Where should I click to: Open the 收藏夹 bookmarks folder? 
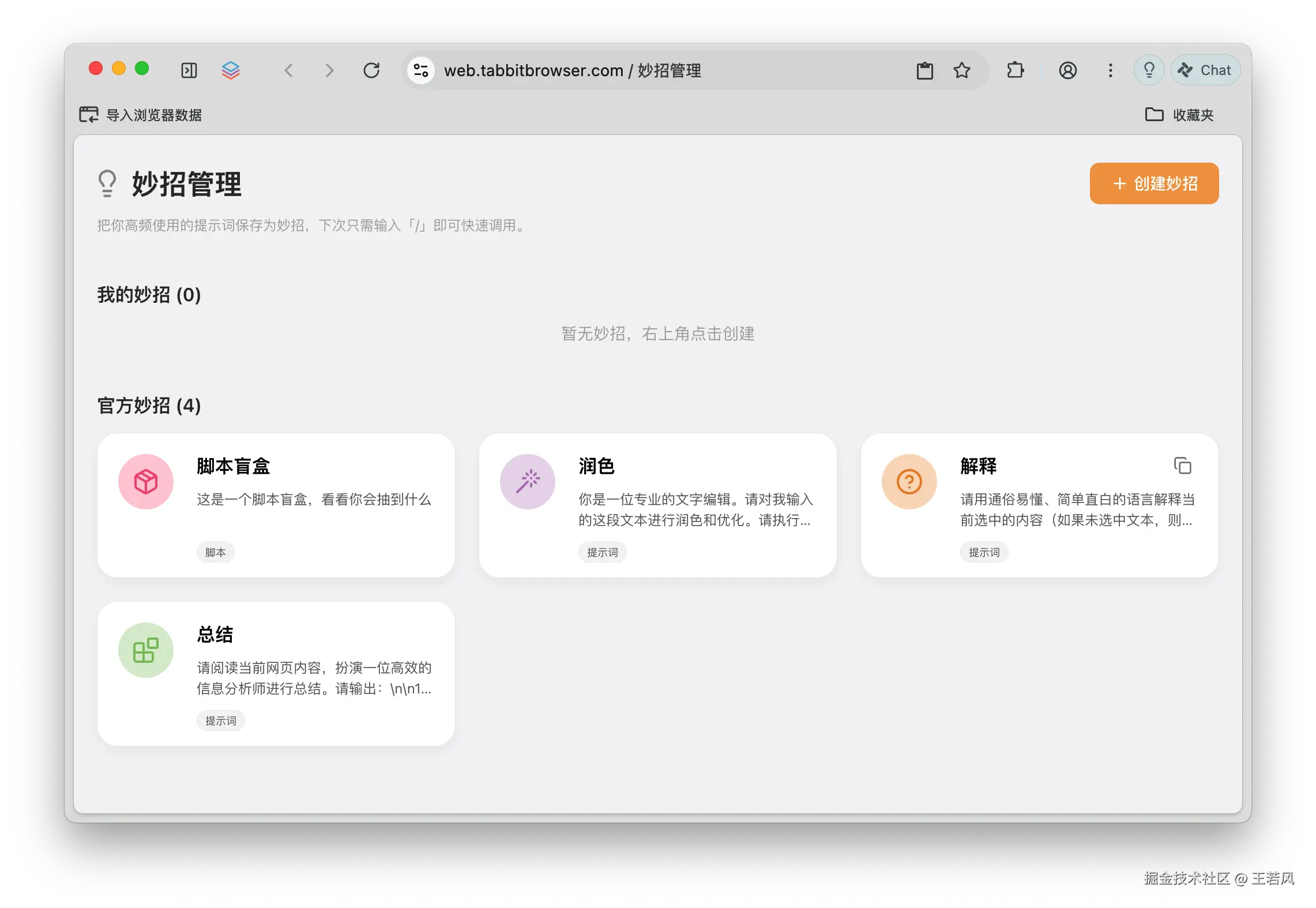point(1179,115)
